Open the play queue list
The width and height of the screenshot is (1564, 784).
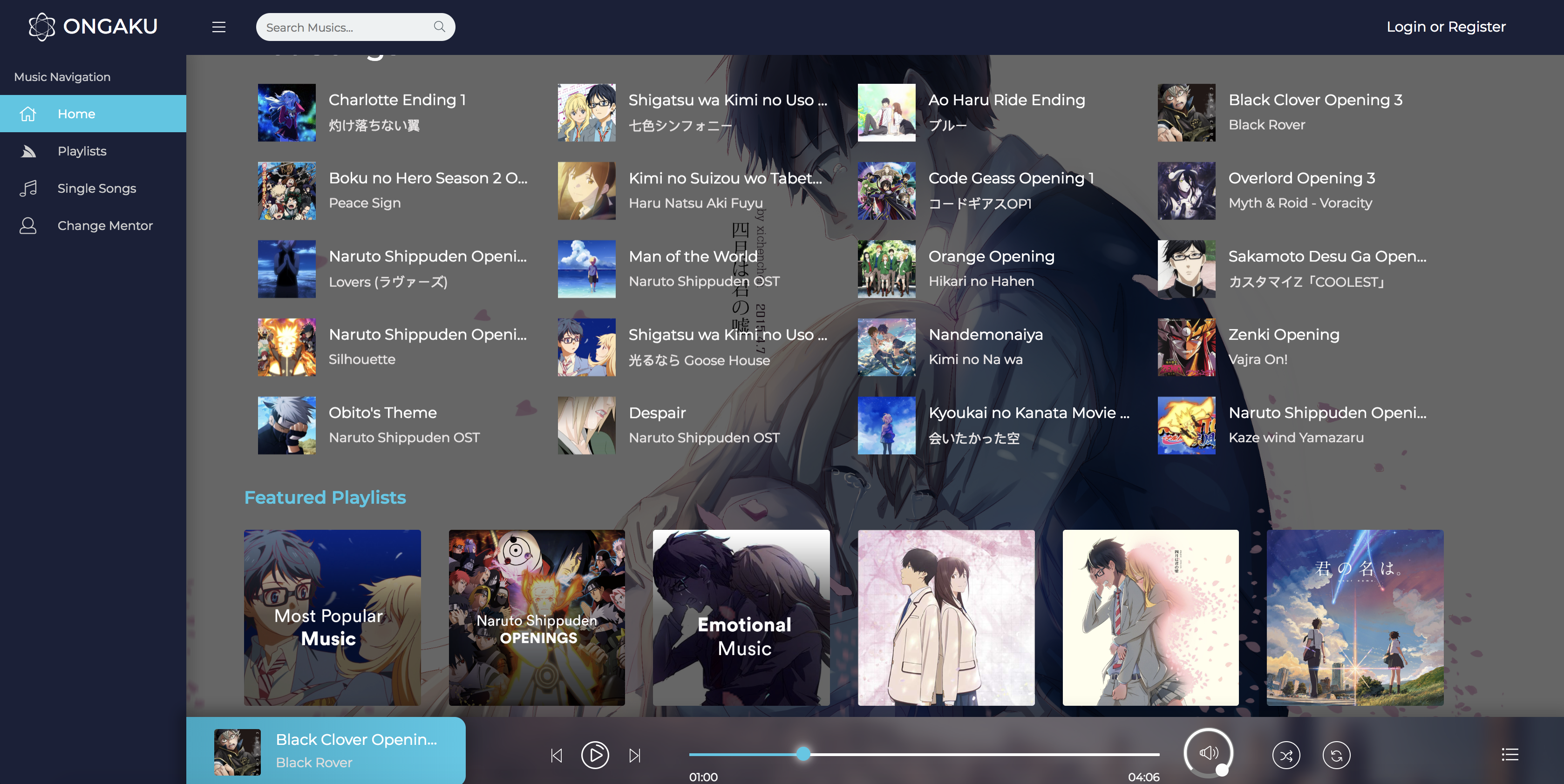click(x=1510, y=754)
